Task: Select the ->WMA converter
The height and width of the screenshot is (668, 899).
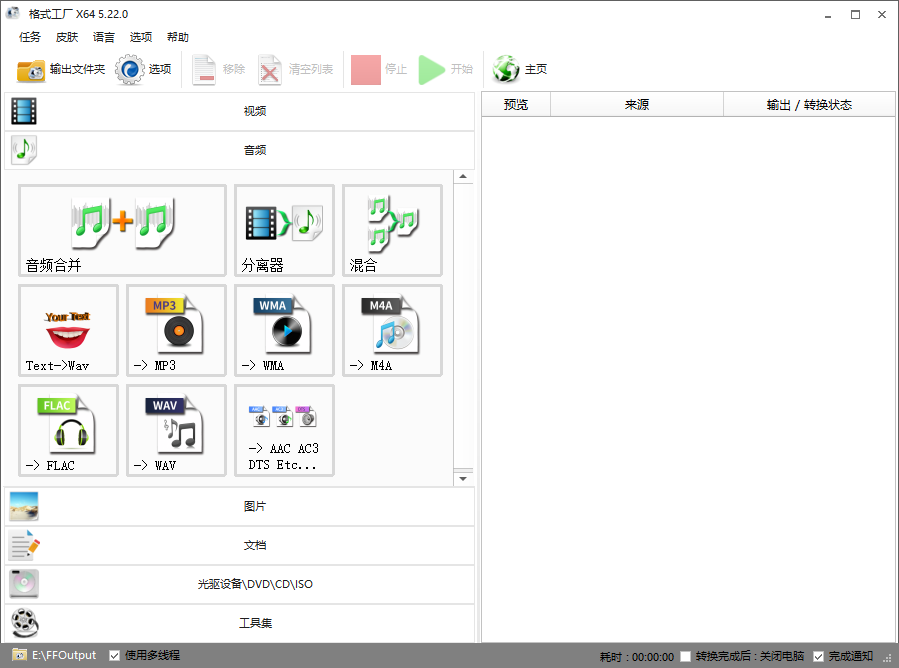Action: tap(284, 330)
